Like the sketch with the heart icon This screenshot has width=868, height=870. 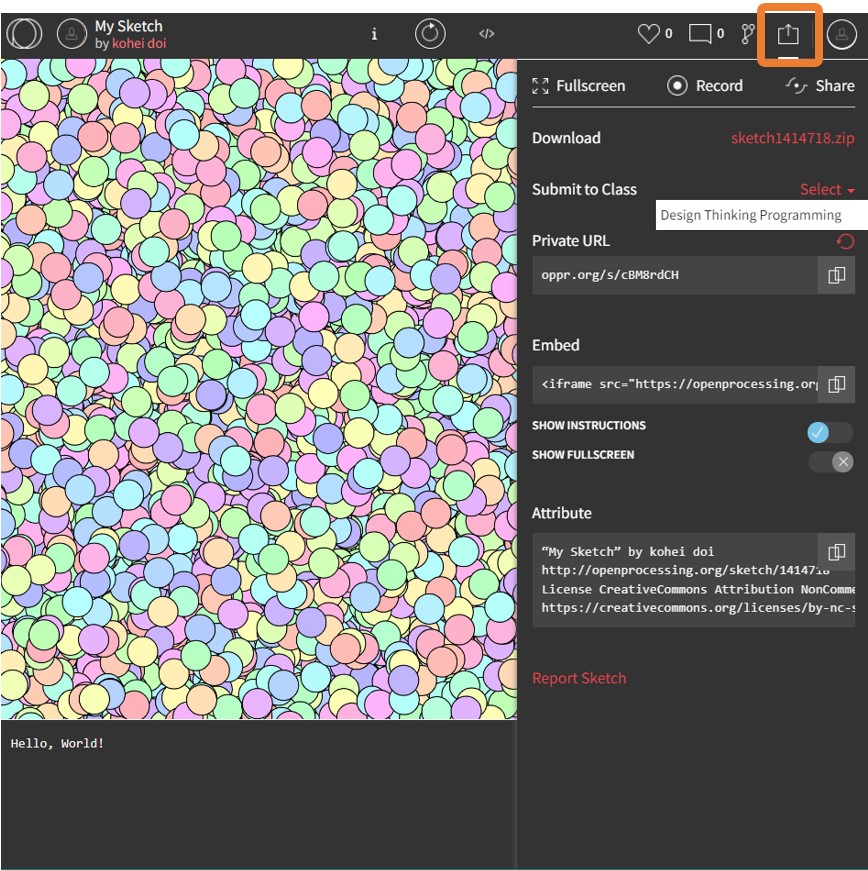pos(648,34)
